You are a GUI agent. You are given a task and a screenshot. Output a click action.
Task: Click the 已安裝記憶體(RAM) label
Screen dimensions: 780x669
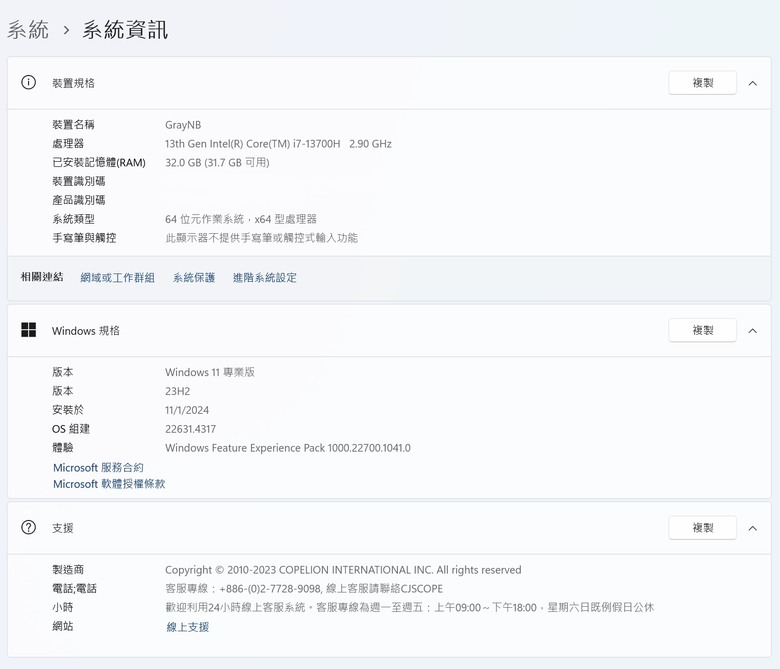(99, 163)
